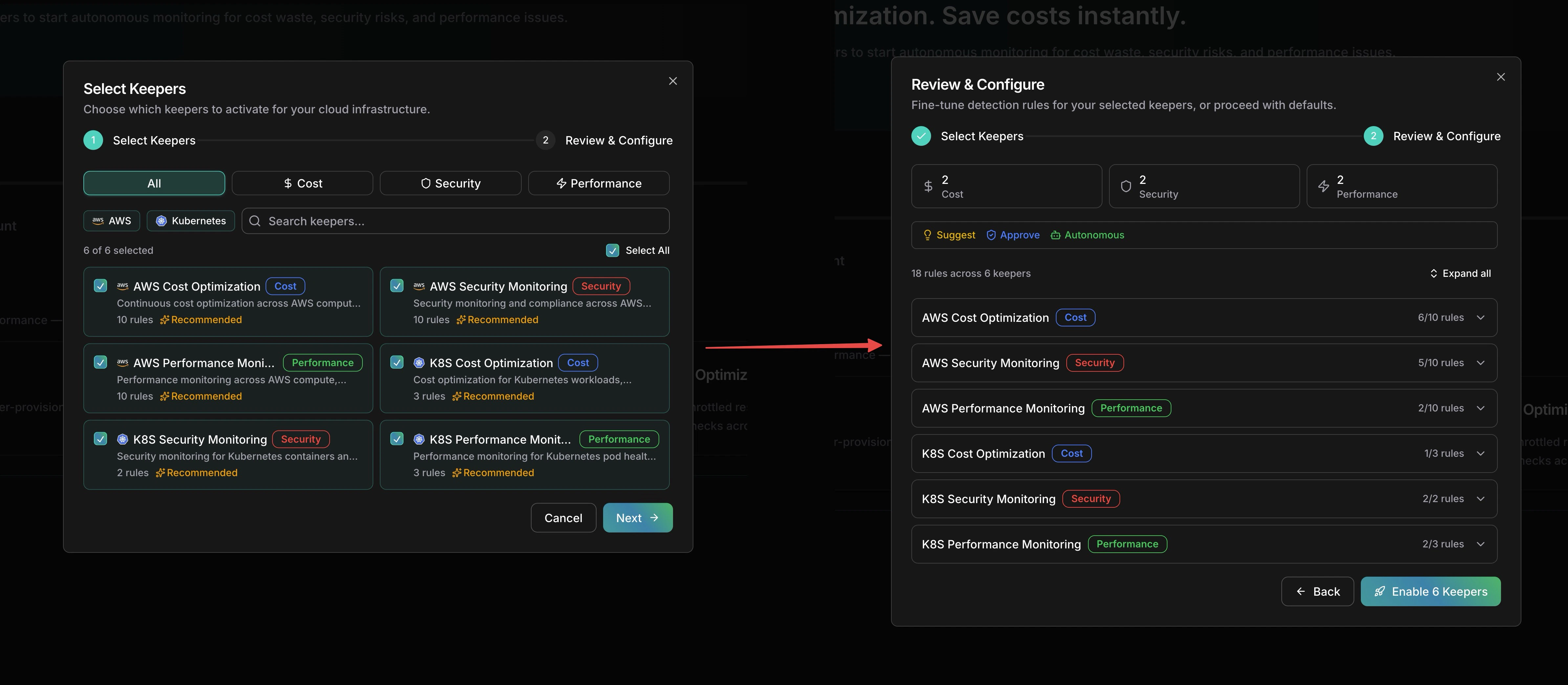The image size is (1568, 685).
Task: Select the Suggest mode with lightbulb icon
Action: click(948, 235)
